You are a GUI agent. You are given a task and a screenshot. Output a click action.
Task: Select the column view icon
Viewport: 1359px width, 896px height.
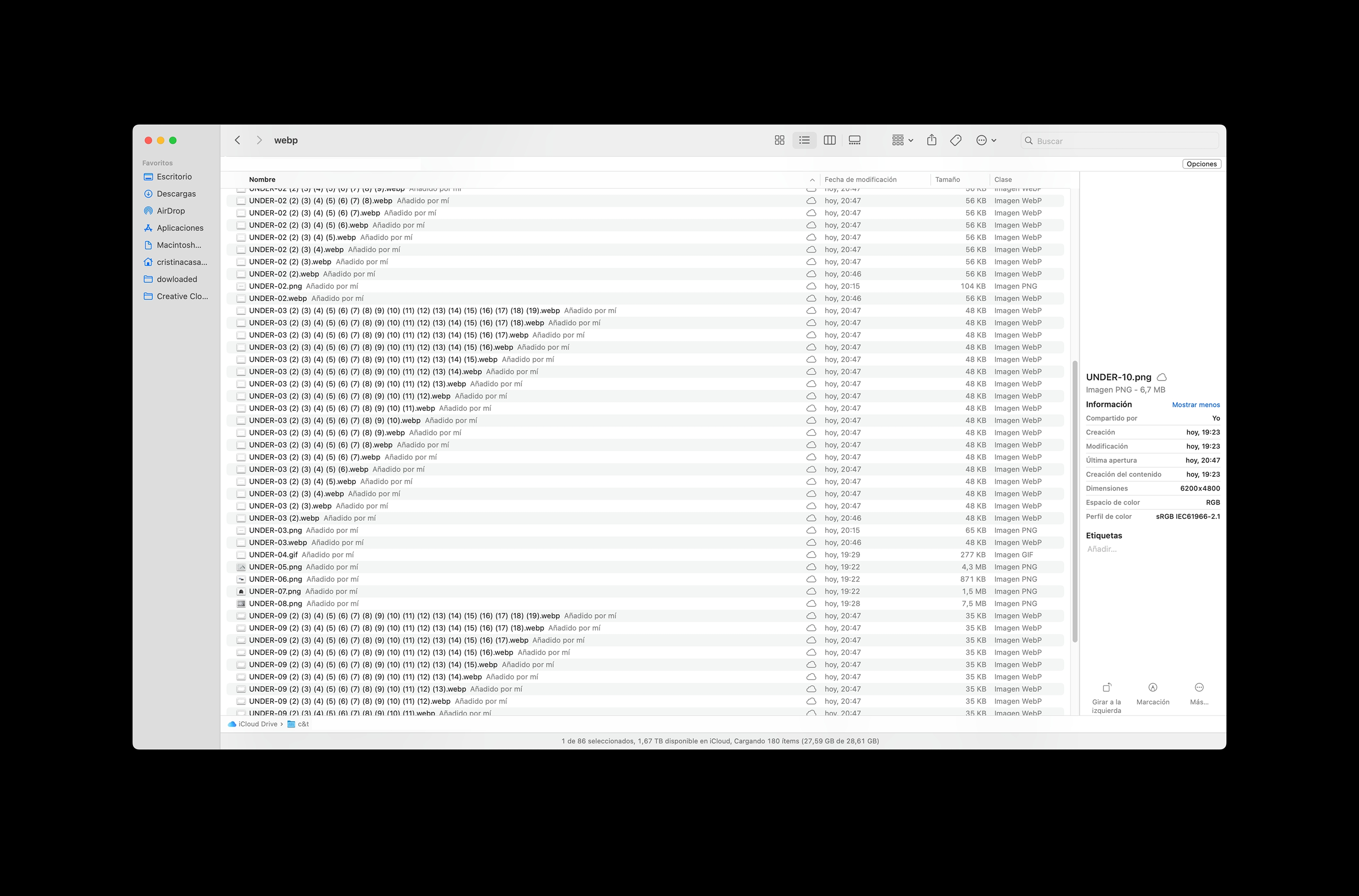point(830,140)
